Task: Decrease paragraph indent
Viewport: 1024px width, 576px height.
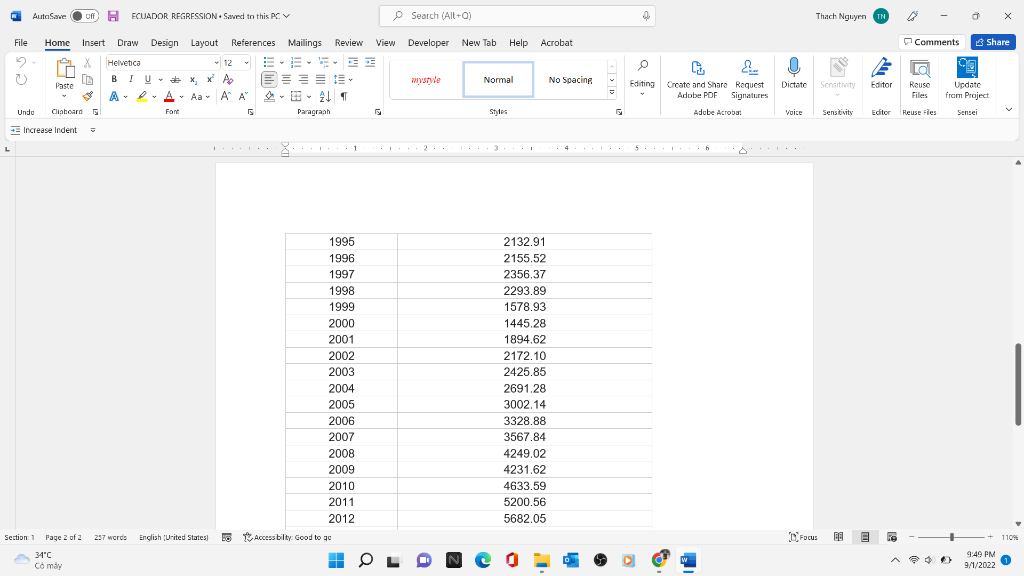Action: click(353, 62)
